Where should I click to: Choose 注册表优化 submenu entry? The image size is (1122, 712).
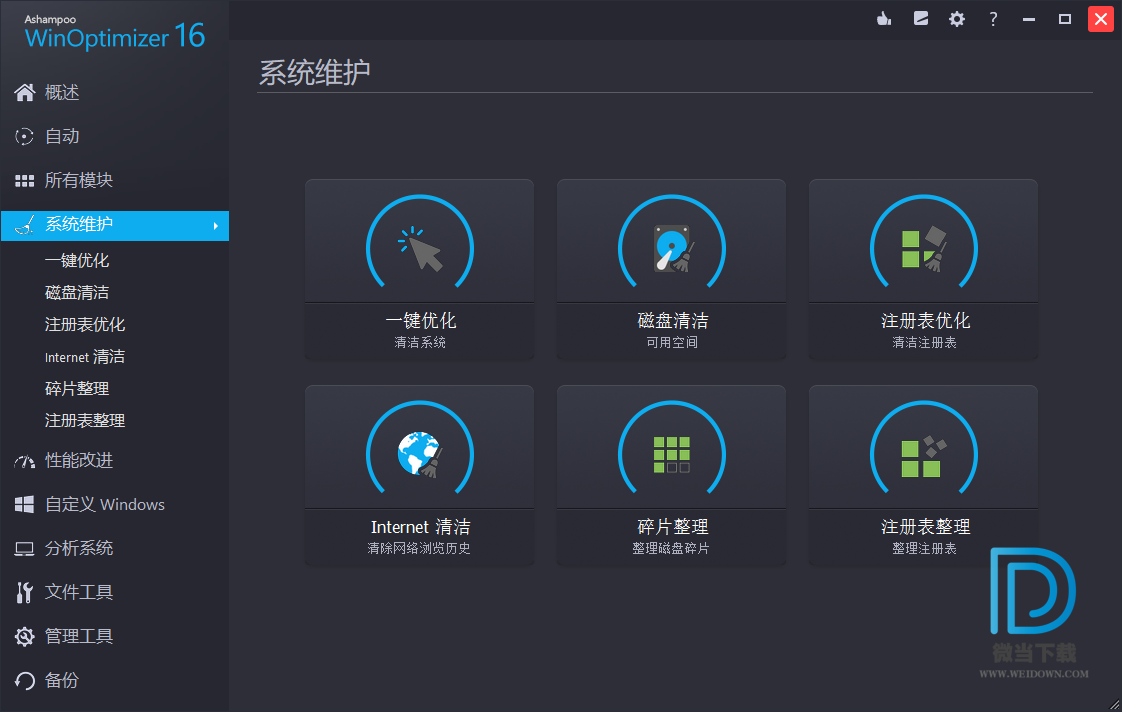pos(85,325)
